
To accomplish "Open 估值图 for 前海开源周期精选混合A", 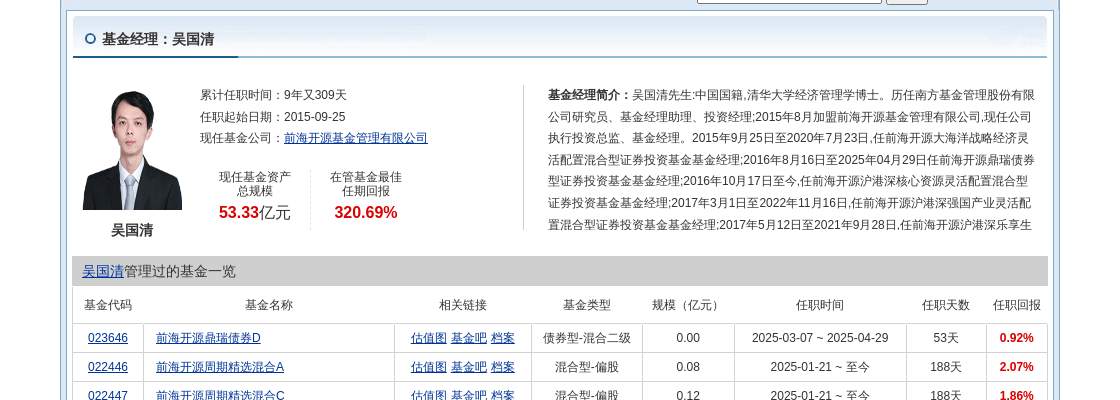I will [429, 367].
